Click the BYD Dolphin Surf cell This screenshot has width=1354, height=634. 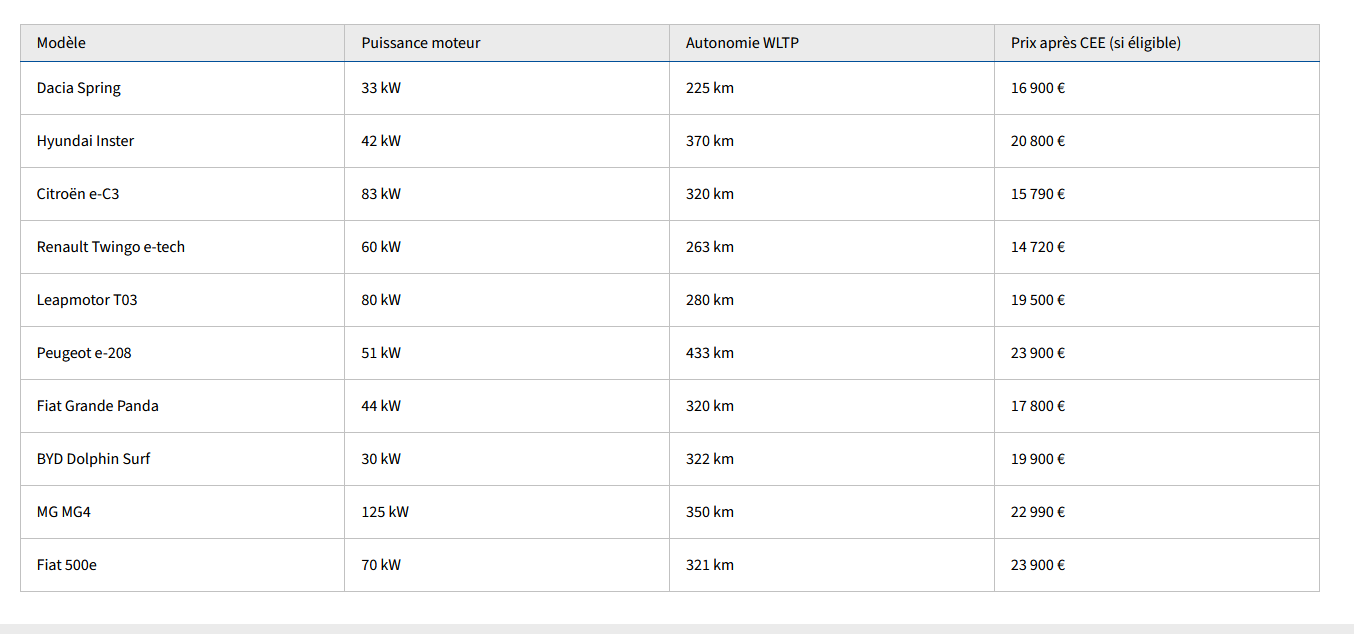[94, 459]
